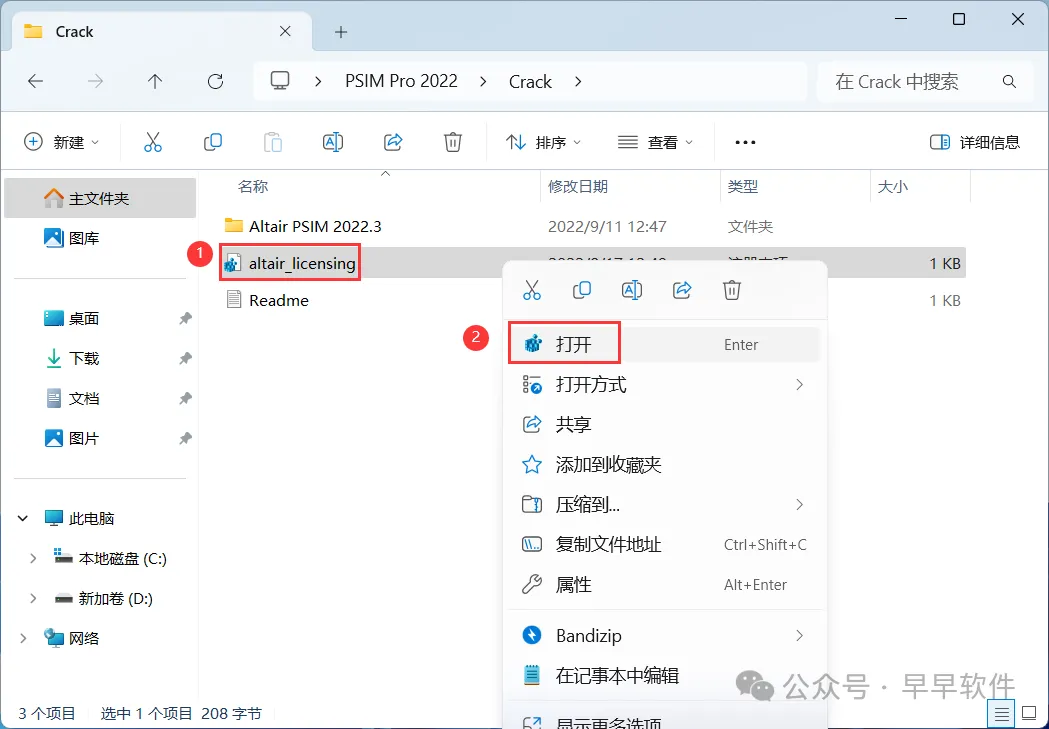Click the pin icon beside 下载
The height and width of the screenshot is (729, 1049).
point(185,358)
